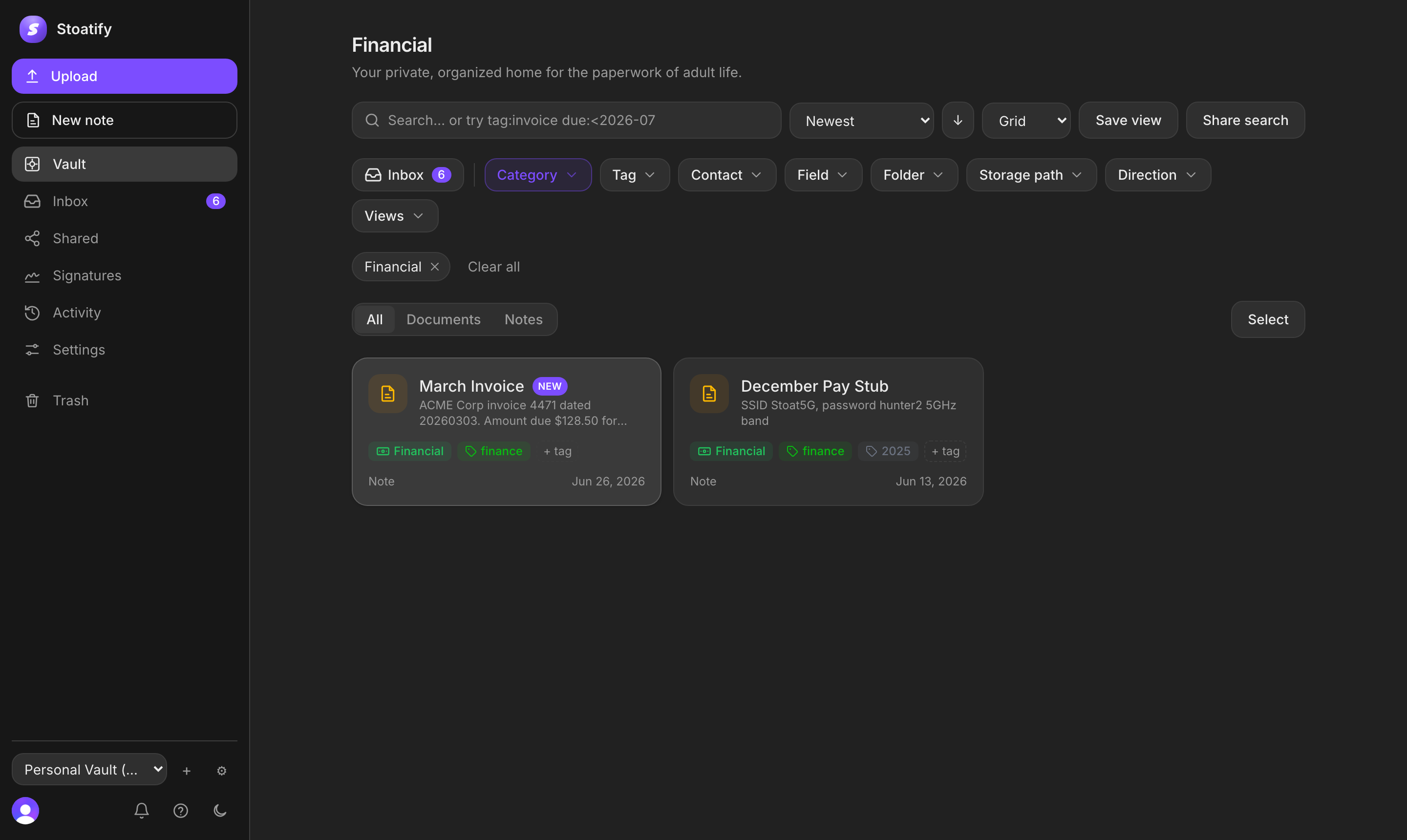This screenshot has width=1407, height=840.
Task: Click Financial category on December Pay Stub
Action: (x=731, y=451)
